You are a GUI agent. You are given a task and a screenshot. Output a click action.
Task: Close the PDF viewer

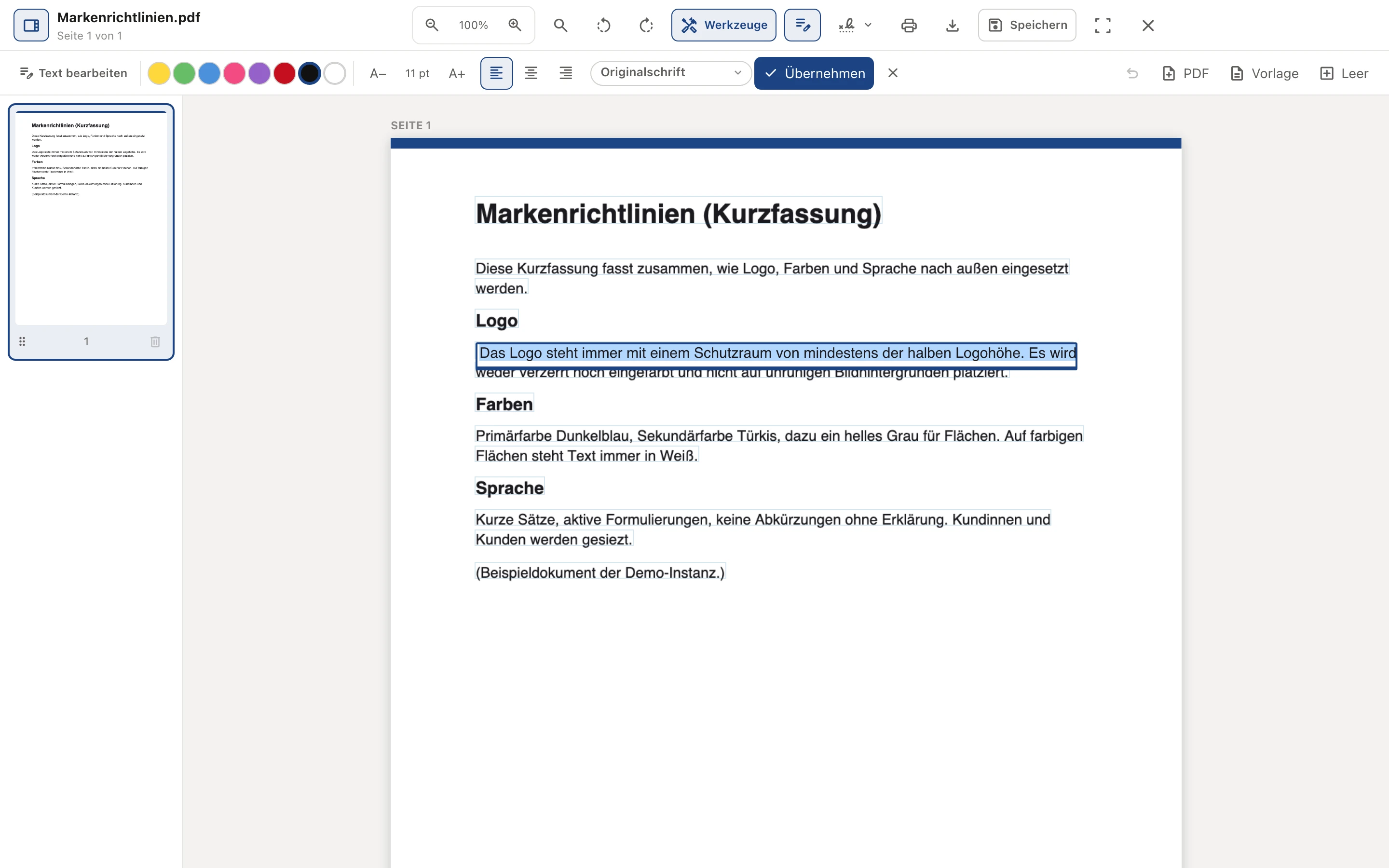tap(1148, 25)
